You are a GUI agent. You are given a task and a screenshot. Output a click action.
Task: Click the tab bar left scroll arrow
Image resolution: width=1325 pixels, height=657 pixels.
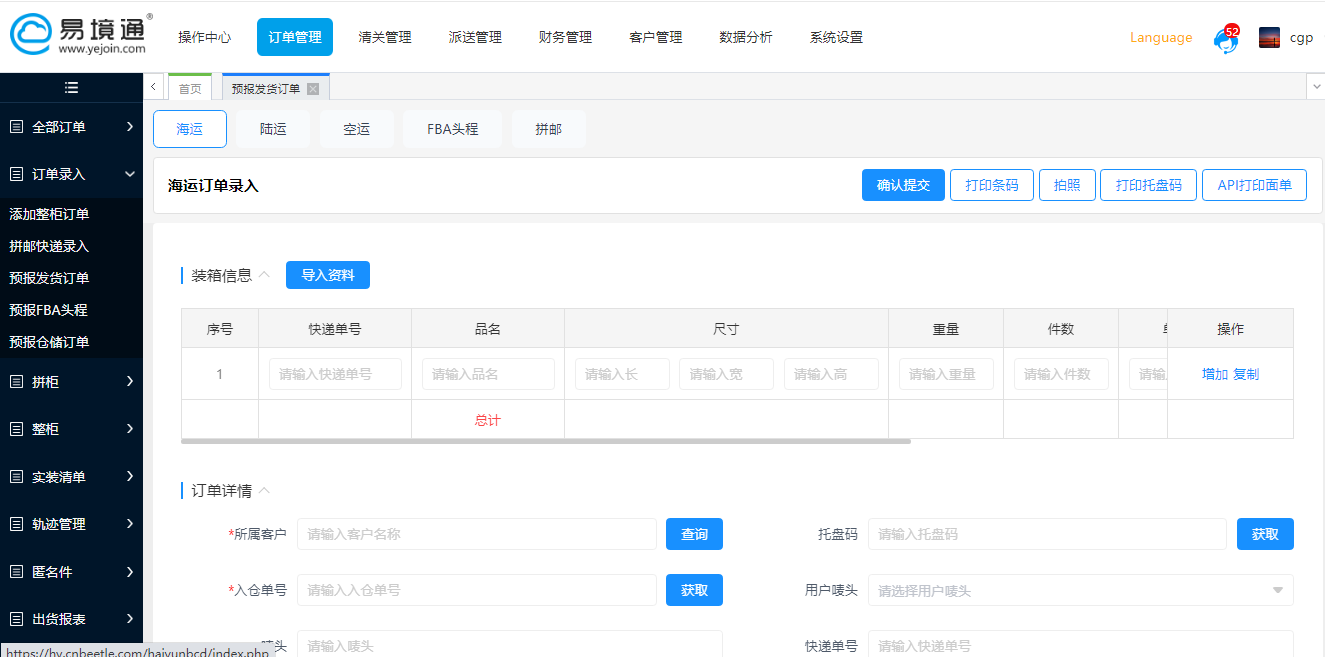[x=153, y=87]
